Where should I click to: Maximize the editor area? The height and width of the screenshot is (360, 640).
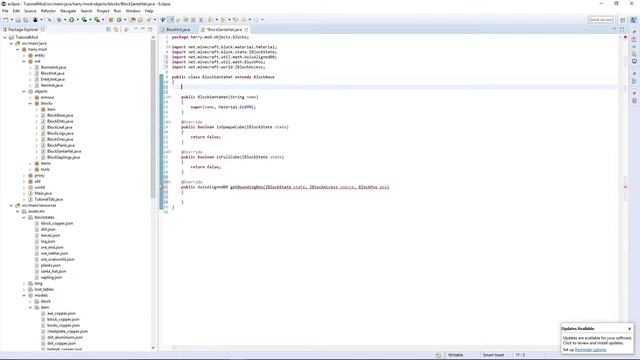tap(622, 29)
